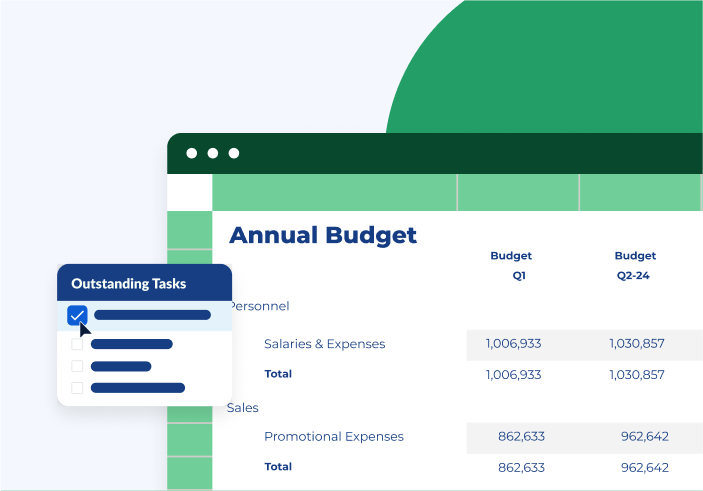
Task: Select the first task bar in Outstanding Tasks
Action: pos(152,315)
